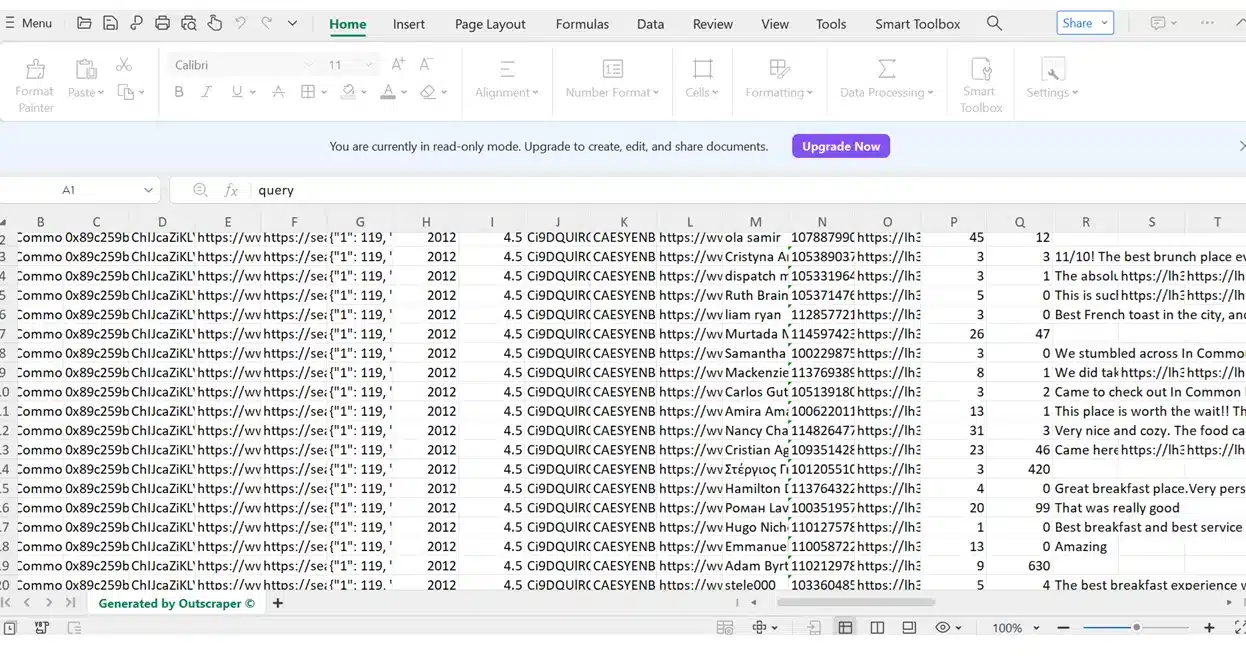This screenshot has width=1246, height=668.
Task: Click the Undo arrow icon
Action: point(240,23)
